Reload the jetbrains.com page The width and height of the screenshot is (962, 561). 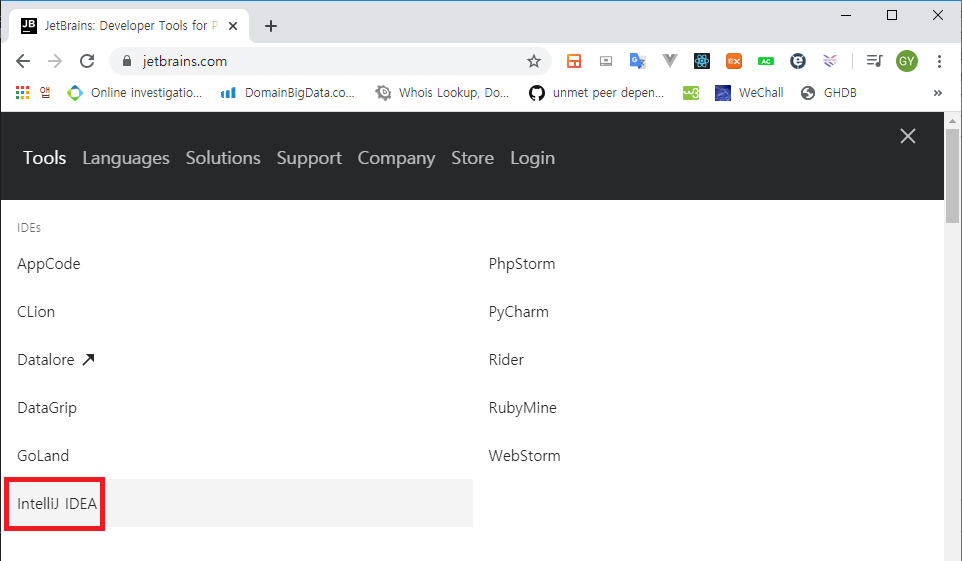(87, 61)
